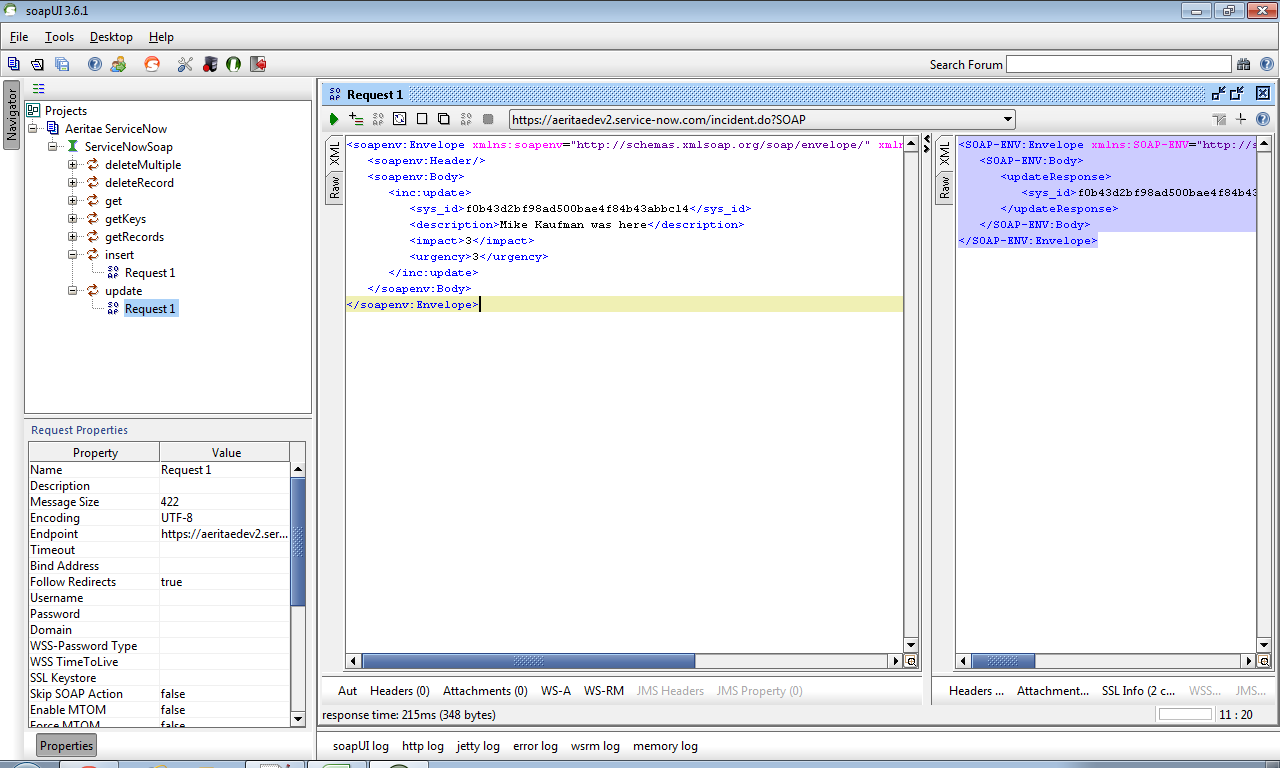Select request XML vertical tab
1280x768 pixels.
(x=335, y=154)
